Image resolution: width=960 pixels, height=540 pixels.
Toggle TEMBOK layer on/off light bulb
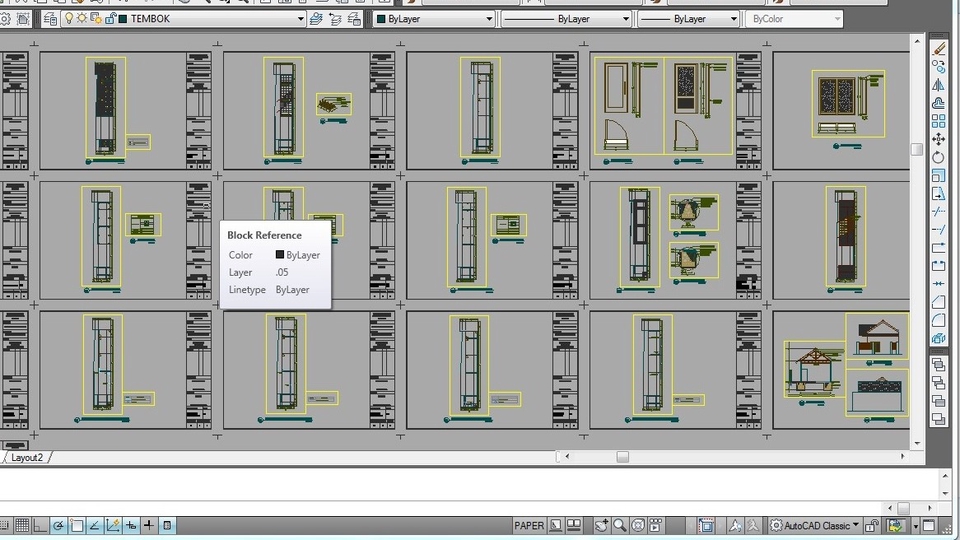pyautogui.click(x=69, y=18)
